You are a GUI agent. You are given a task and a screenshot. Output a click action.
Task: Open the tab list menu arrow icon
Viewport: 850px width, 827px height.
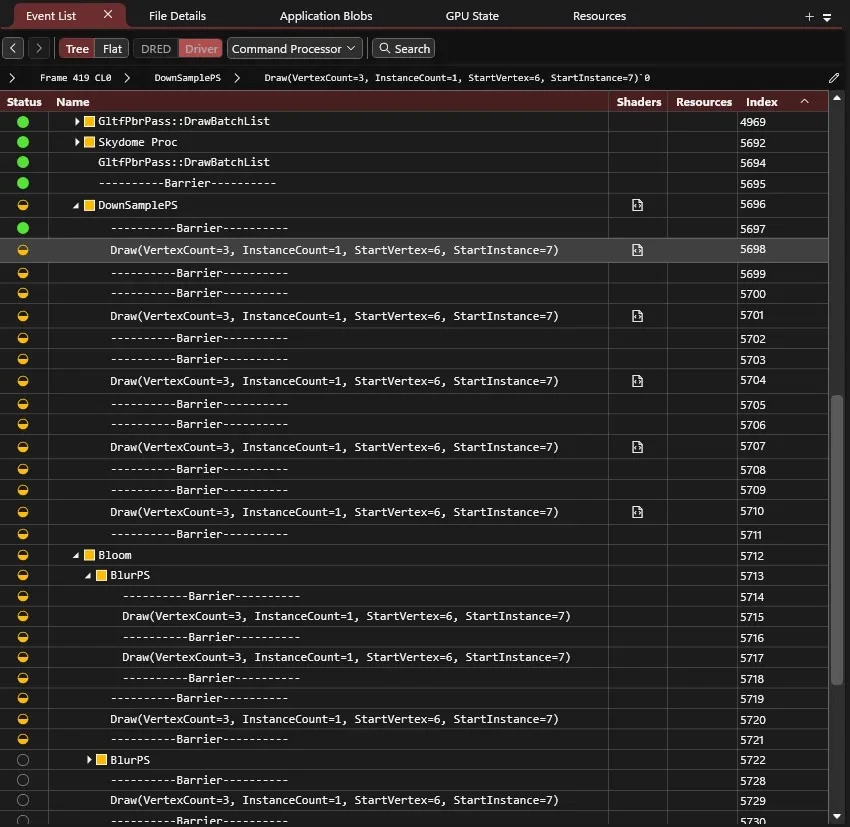click(827, 18)
